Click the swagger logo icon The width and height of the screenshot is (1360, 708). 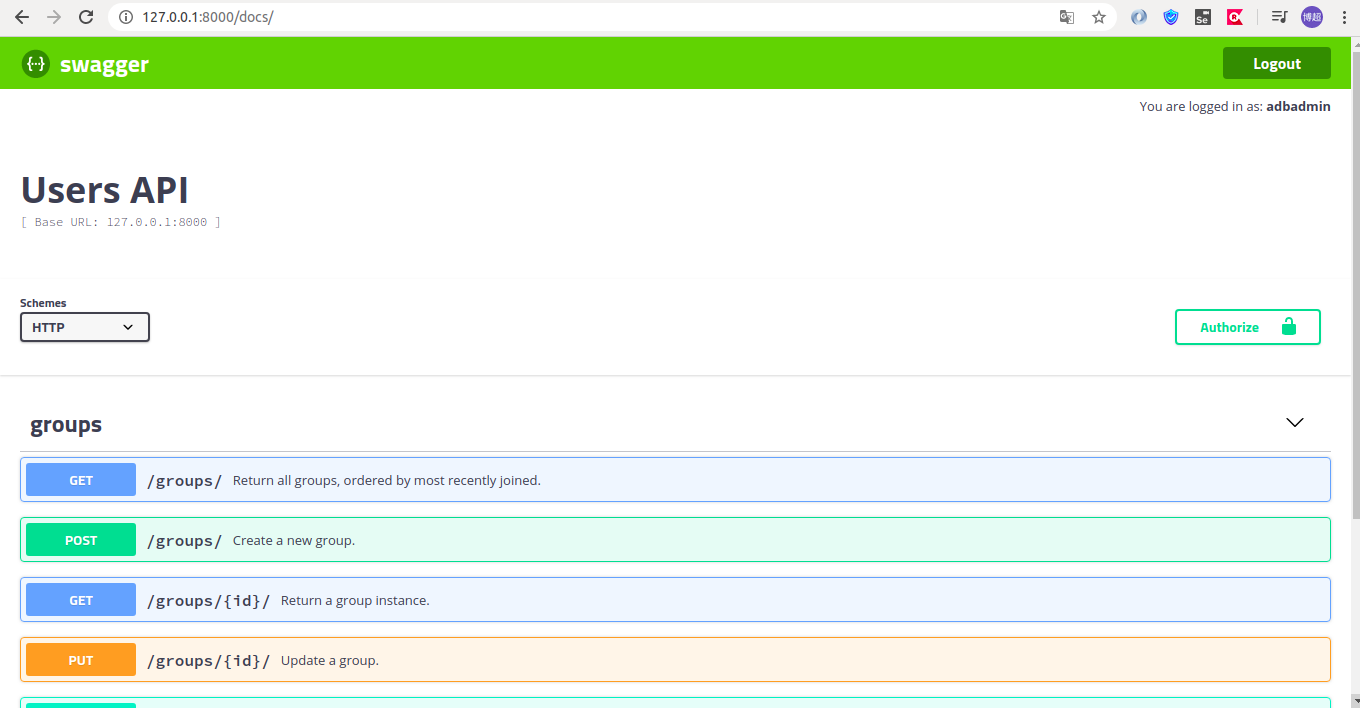click(x=35, y=64)
